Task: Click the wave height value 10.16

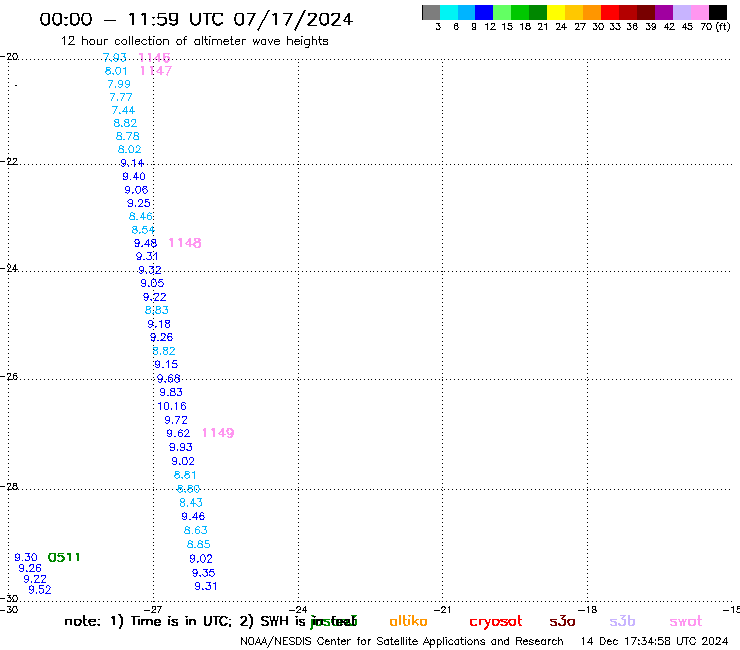Action: [172, 406]
